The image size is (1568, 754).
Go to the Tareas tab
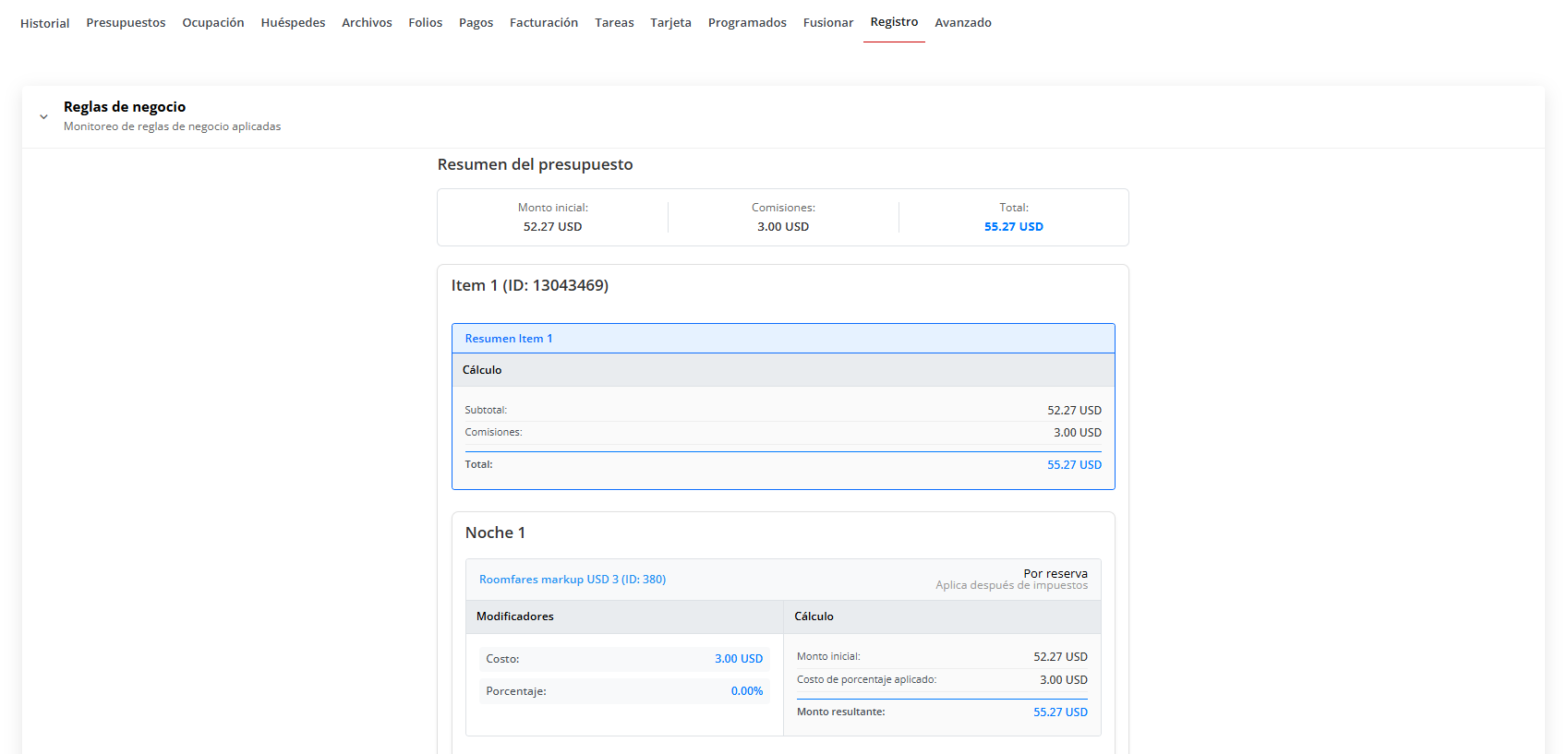(614, 23)
